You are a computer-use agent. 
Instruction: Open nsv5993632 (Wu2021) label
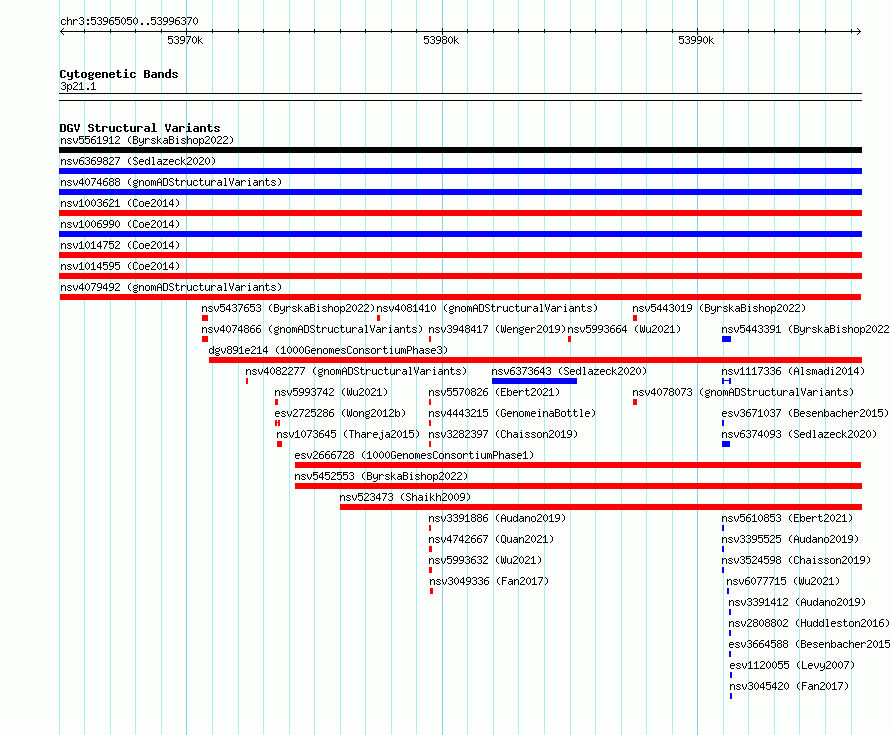click(x=485, y=560)
